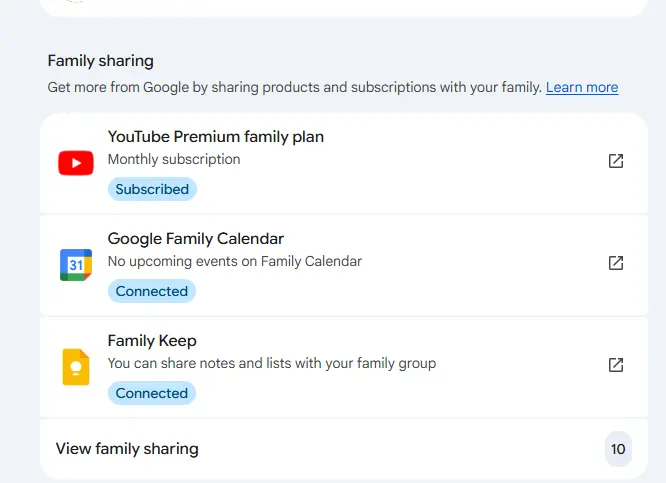
Task: Select Google Family Calendar title
Action: point(196,239)
